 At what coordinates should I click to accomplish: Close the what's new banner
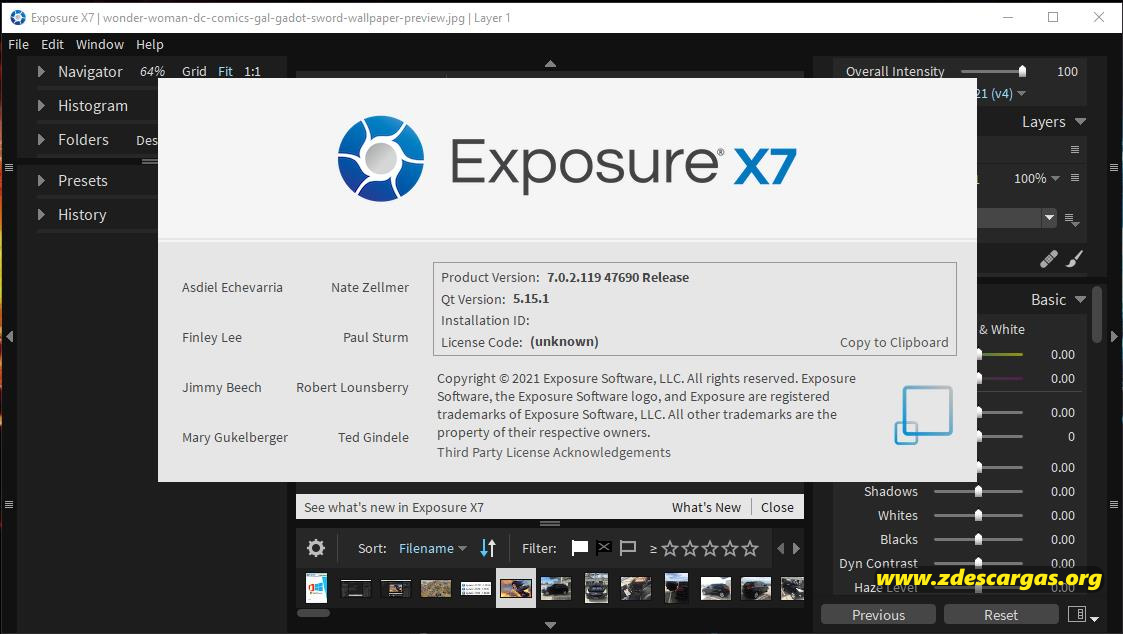[x=777, y=507]
